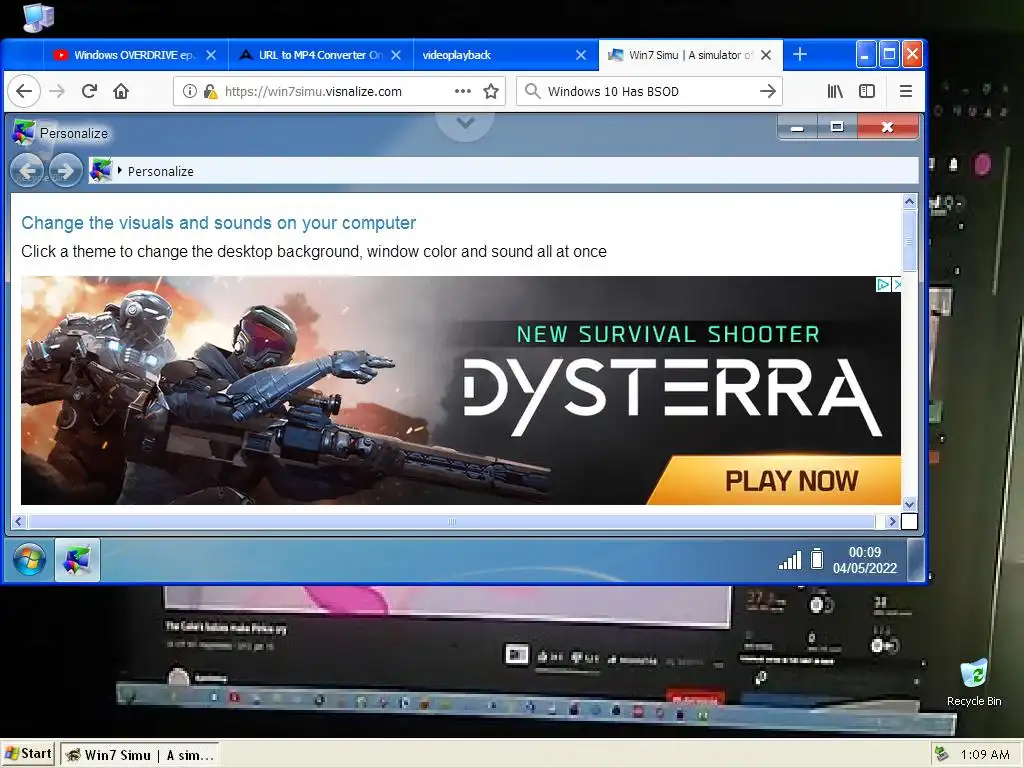This screenshot has height=768, width=1024.
Task: Click the Show desktop strip in simulator
Action: click(x=916, y=560)
